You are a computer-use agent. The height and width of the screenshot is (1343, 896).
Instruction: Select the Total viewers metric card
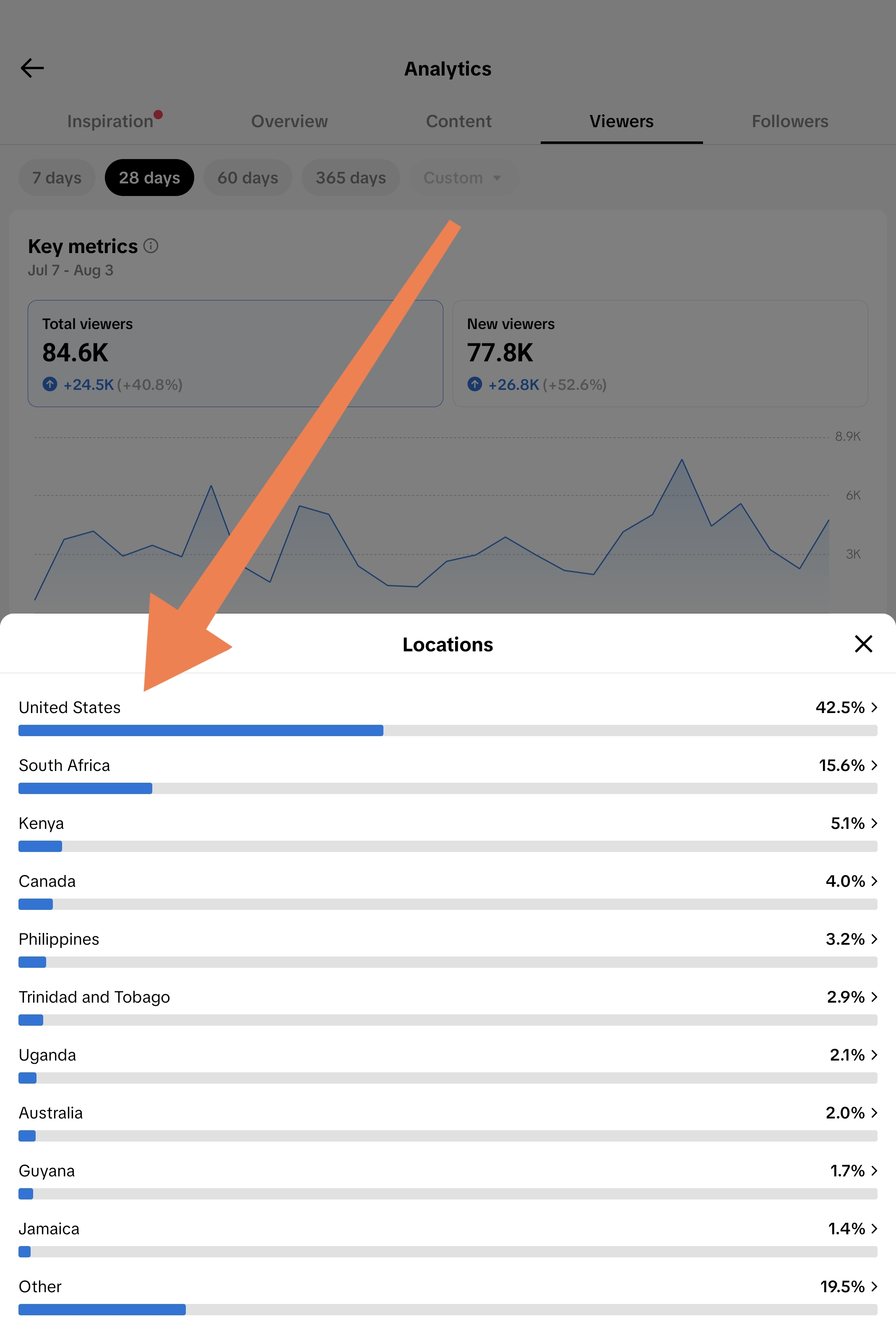235,353
